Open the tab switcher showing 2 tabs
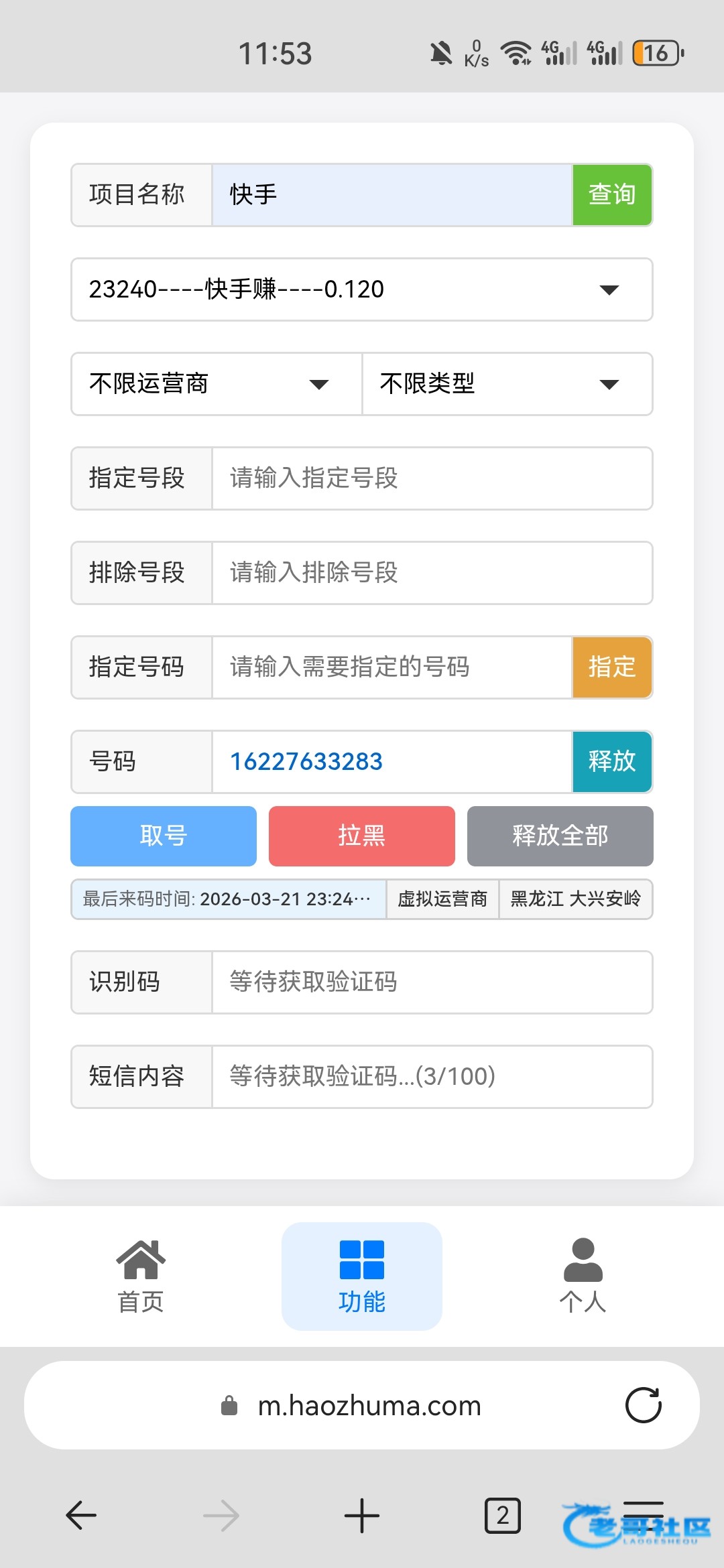The width and height of the screenshot is (724, 1568). 502,1515
